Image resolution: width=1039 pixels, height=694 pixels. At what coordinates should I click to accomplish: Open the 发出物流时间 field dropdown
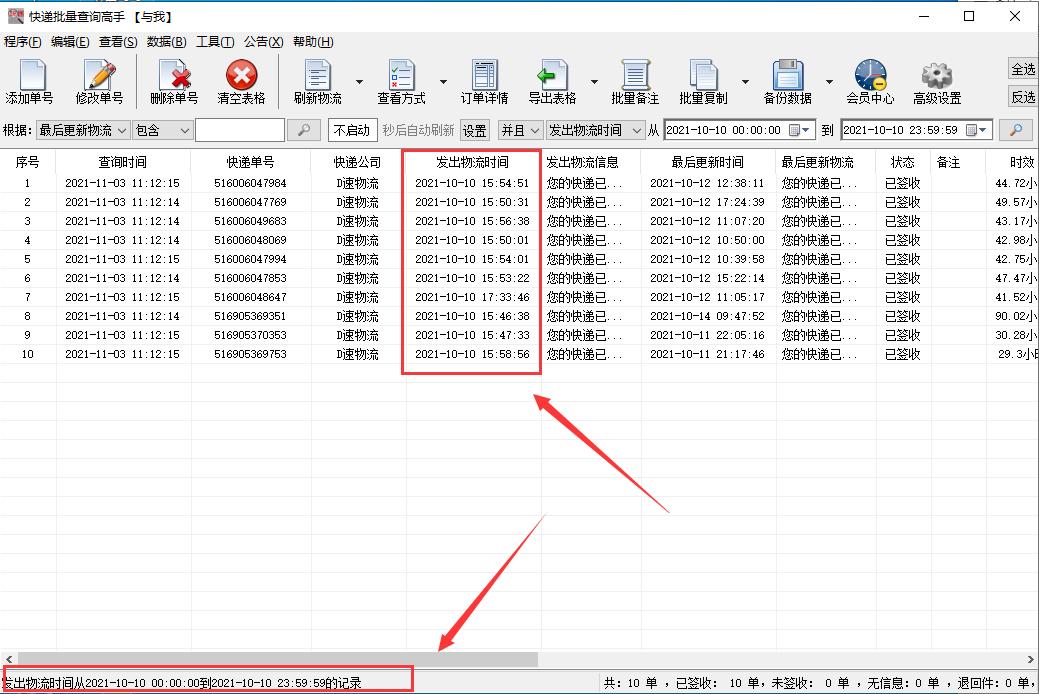click(634, 130)
